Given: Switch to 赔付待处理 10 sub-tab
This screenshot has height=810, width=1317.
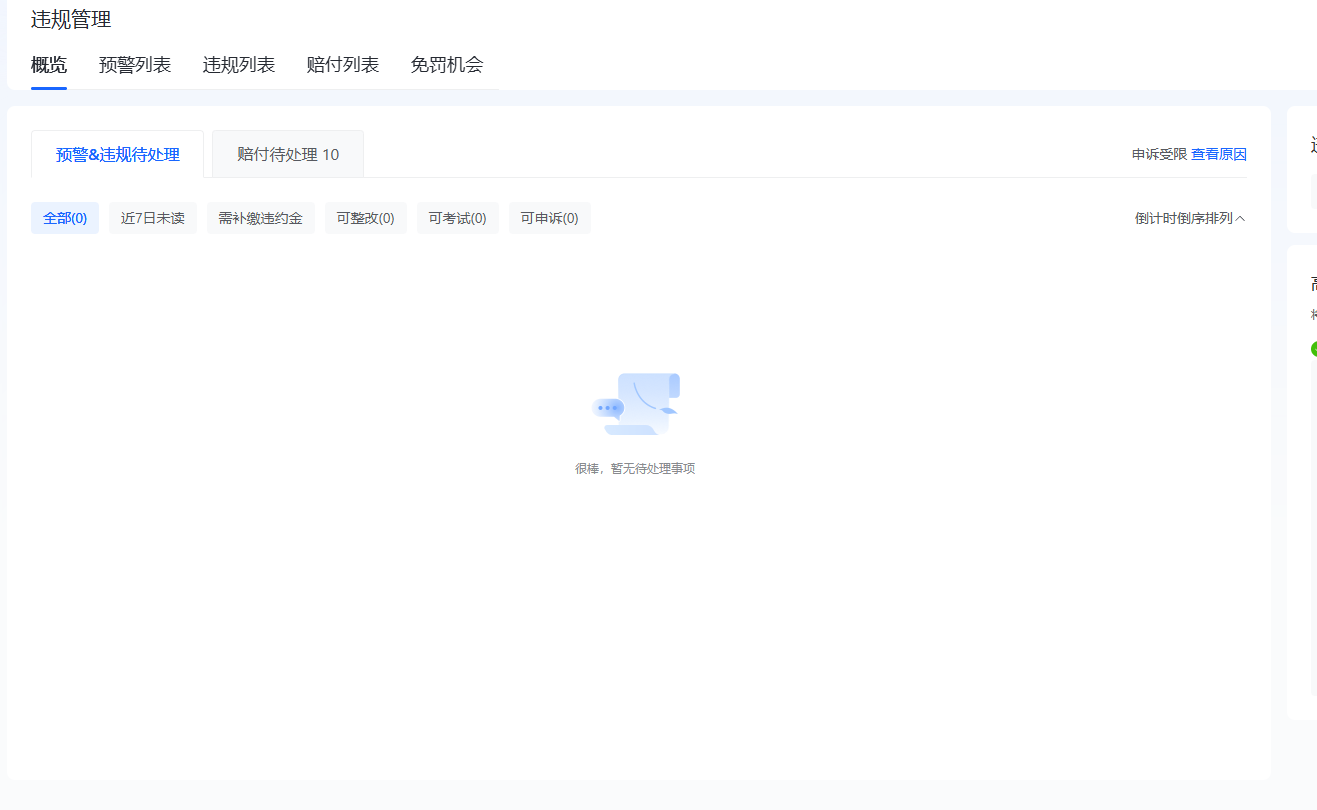Looking at the screenshot, I should (288, 155).
